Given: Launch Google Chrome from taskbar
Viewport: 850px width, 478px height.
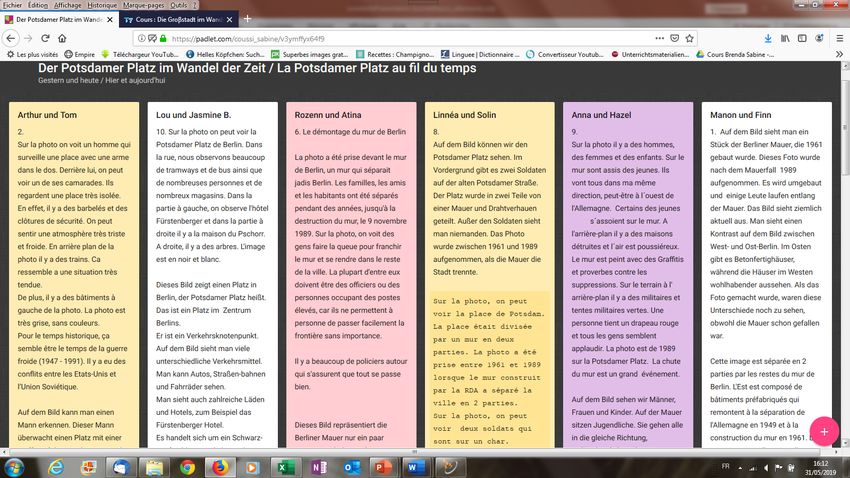Looking at the screenshot, I should 188,467.
